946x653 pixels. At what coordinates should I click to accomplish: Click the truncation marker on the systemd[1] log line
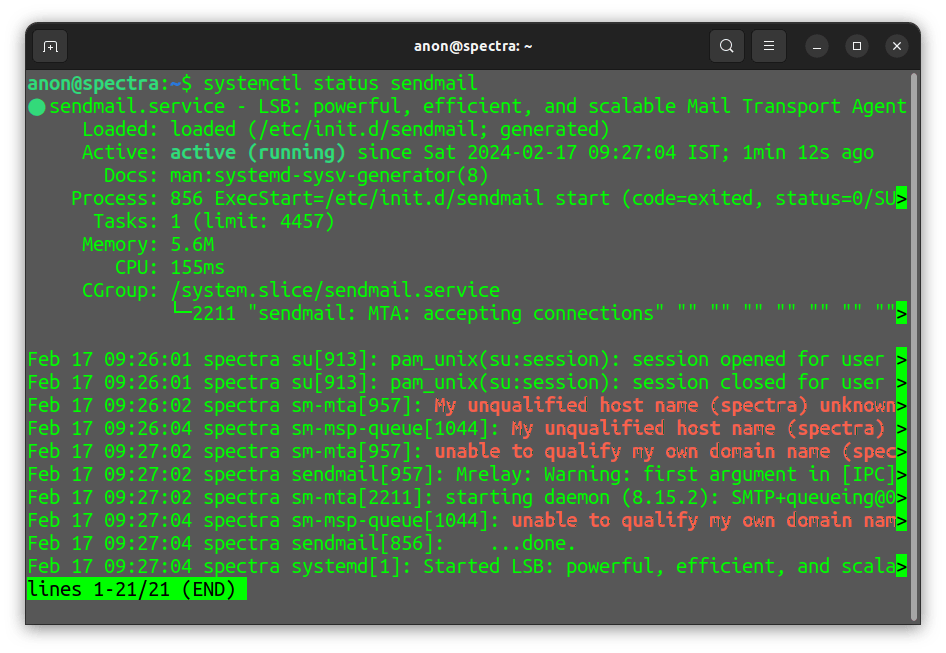click(x=901, y=567)
